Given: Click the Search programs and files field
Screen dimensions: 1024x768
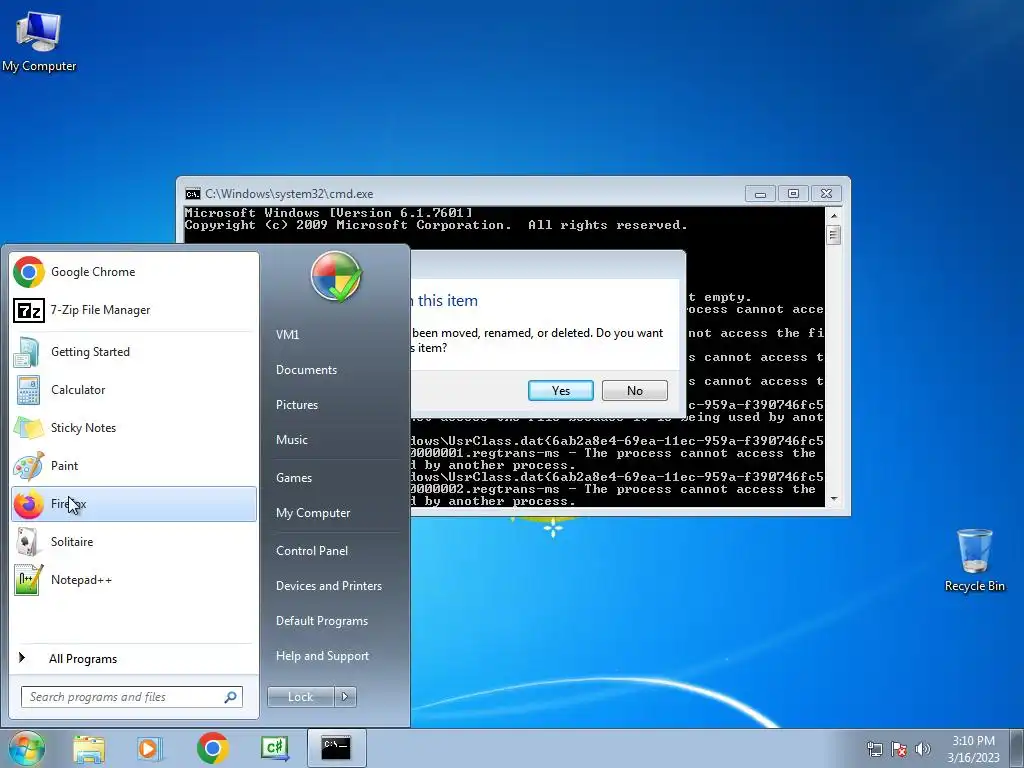Looking at the screenshot, I should 131,697.
